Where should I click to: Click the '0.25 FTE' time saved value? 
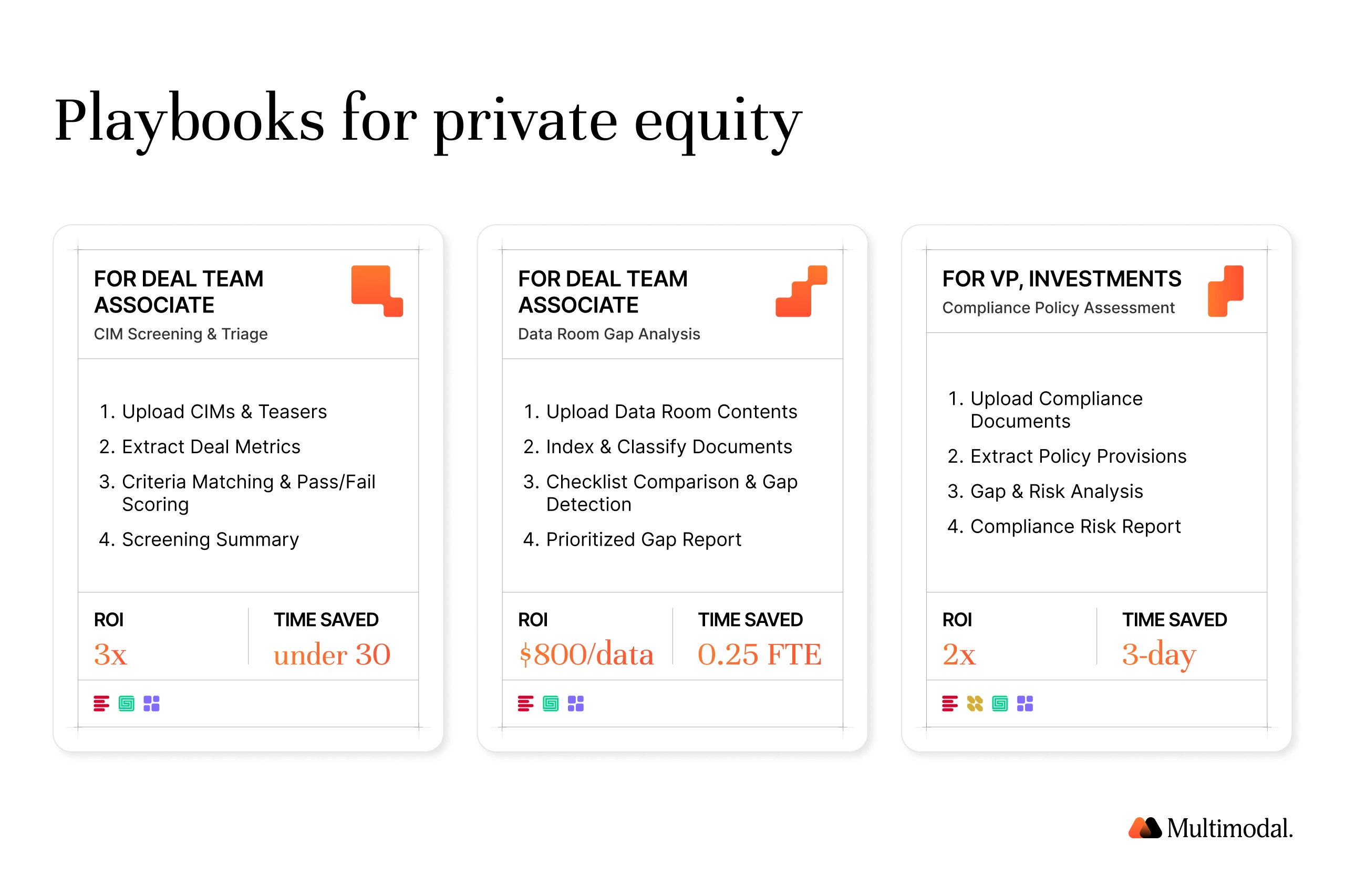click(759, 654)
